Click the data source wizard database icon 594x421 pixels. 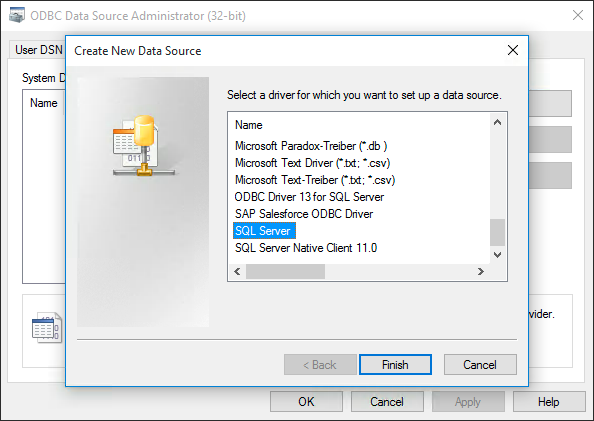coord(144,146)
